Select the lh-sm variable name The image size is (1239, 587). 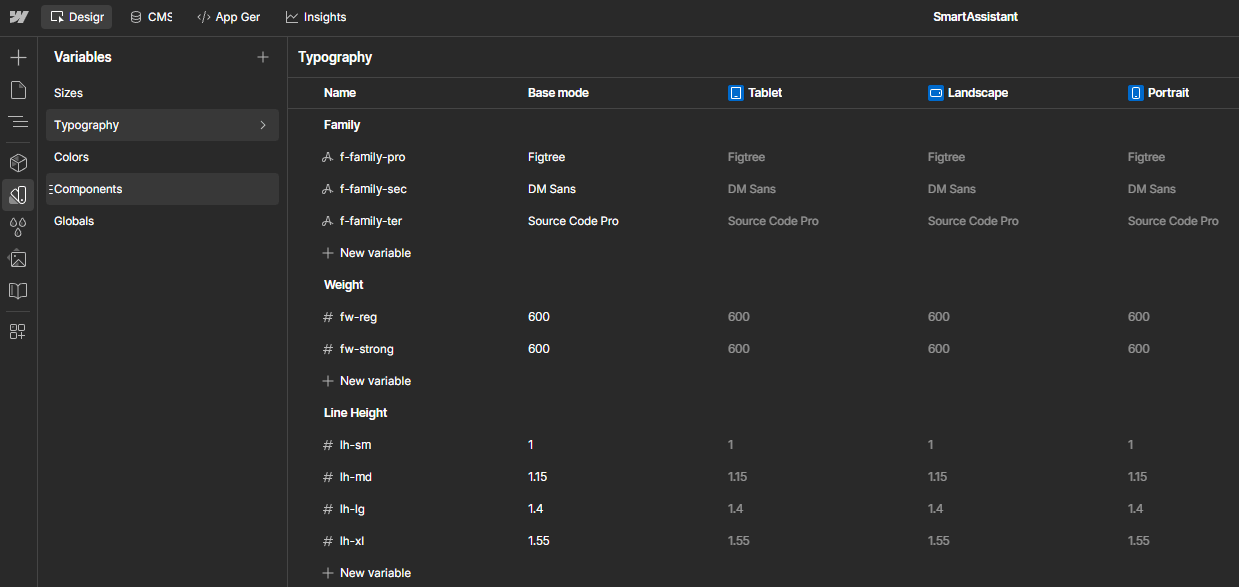[355, 445]
